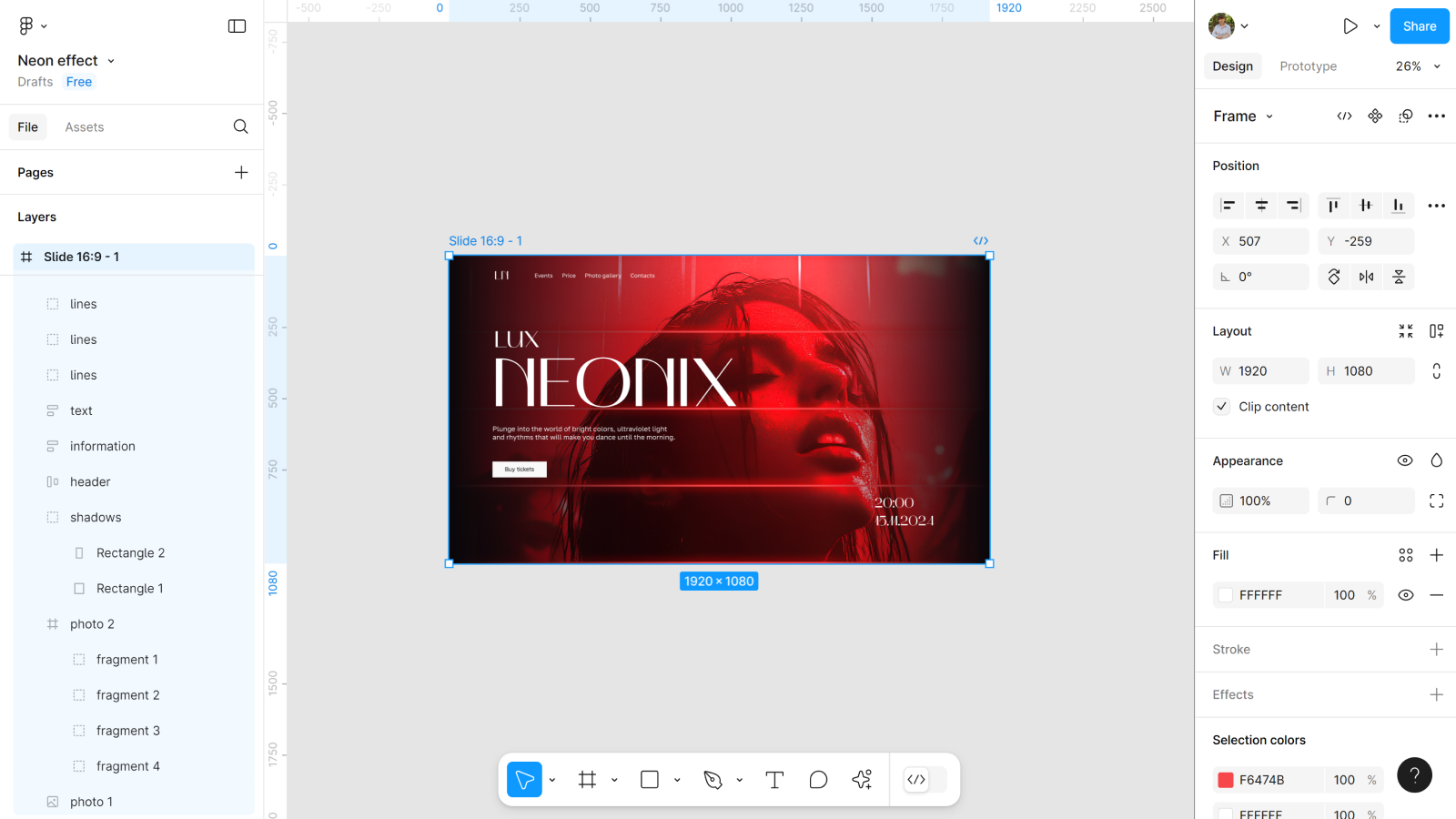Image resolution: width=1456 pixels, height=819 pixels.
Task: Switch to the Prototype tab
Action: [1308, 66]
